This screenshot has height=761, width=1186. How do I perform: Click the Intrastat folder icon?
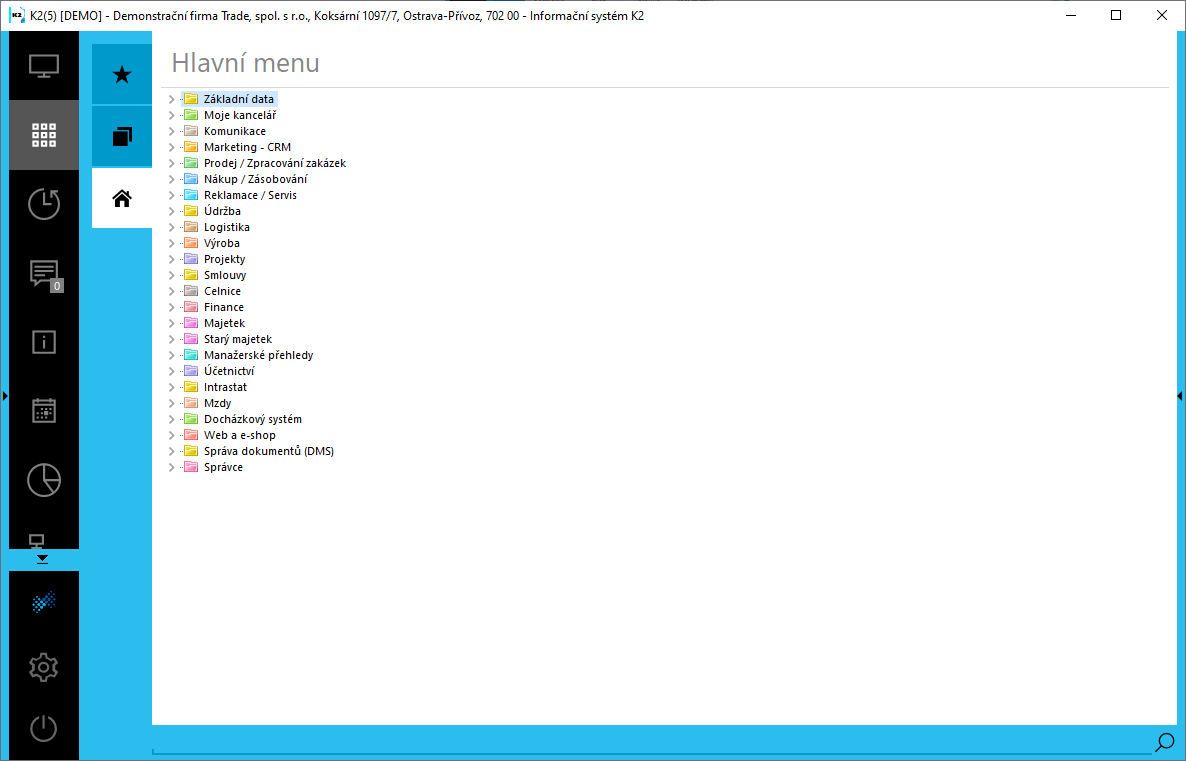pos(191,387)
